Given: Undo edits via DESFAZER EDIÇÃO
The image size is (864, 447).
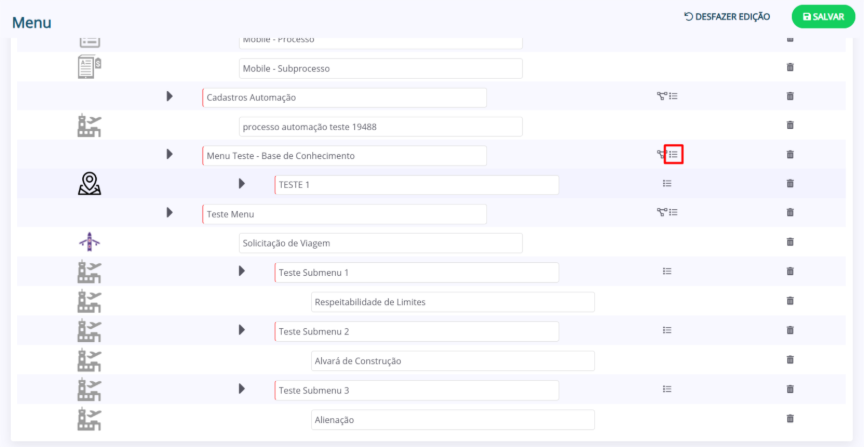Looking at the screenshot, I should [727, 17].
